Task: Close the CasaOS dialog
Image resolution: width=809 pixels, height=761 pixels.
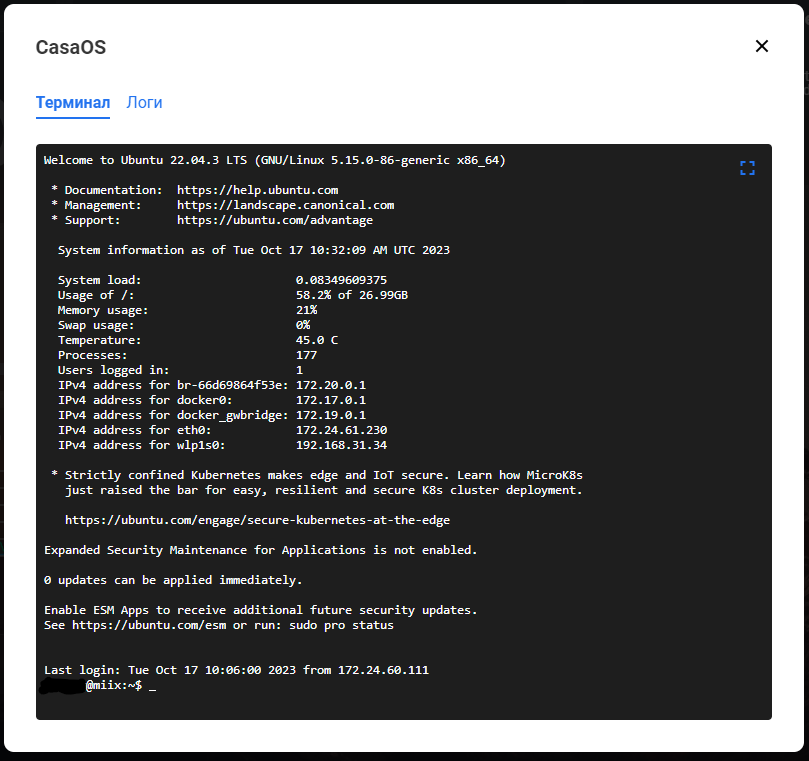Action: pos(762,46)
